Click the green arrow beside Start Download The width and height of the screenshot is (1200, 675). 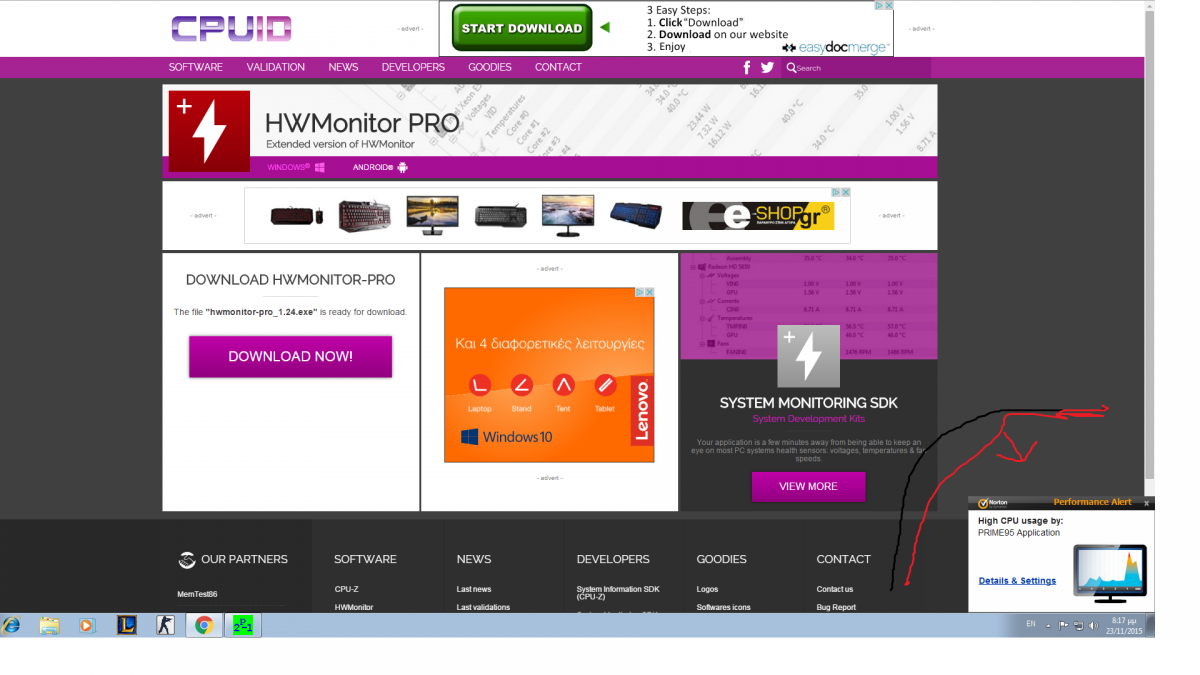coord(604,27)
